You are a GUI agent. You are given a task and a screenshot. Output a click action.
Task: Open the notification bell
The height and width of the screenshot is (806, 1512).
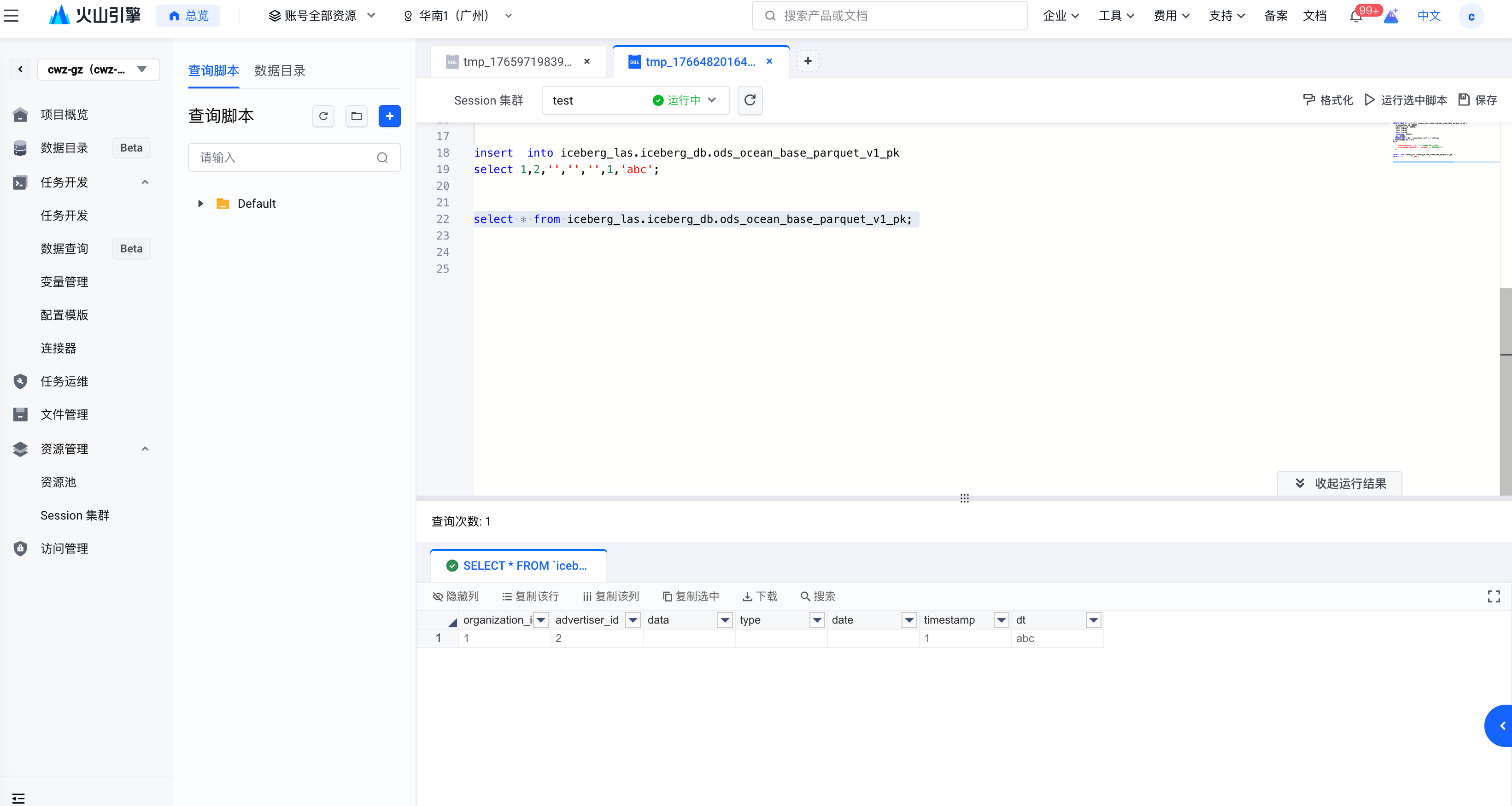(x=1355, y=17)
